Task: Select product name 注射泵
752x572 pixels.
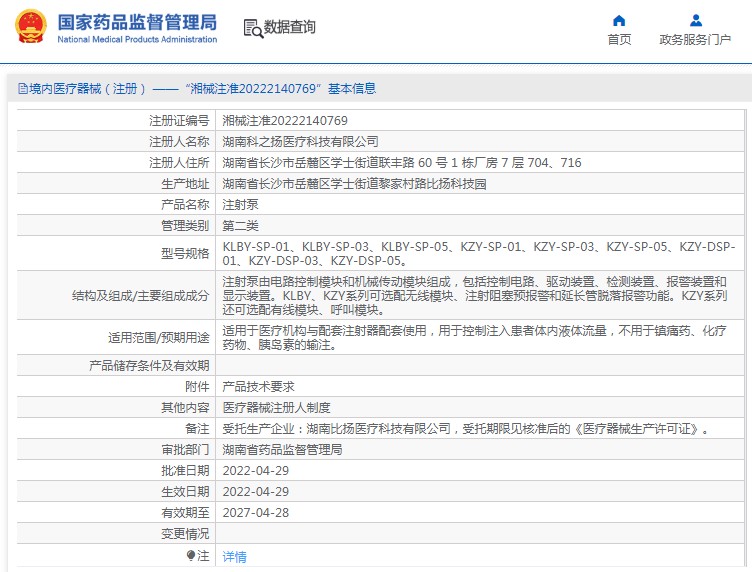Action: (x=240, y=205)
